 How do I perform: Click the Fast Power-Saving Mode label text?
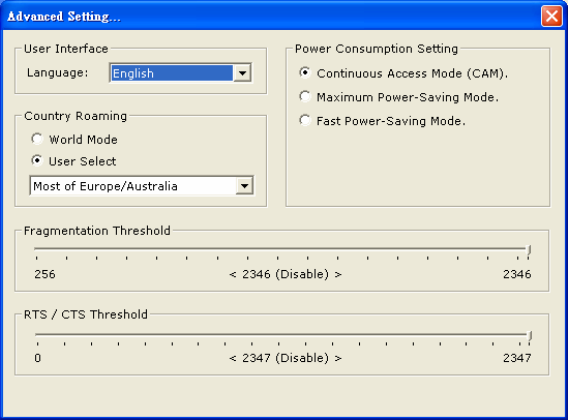tap(391, 121)
